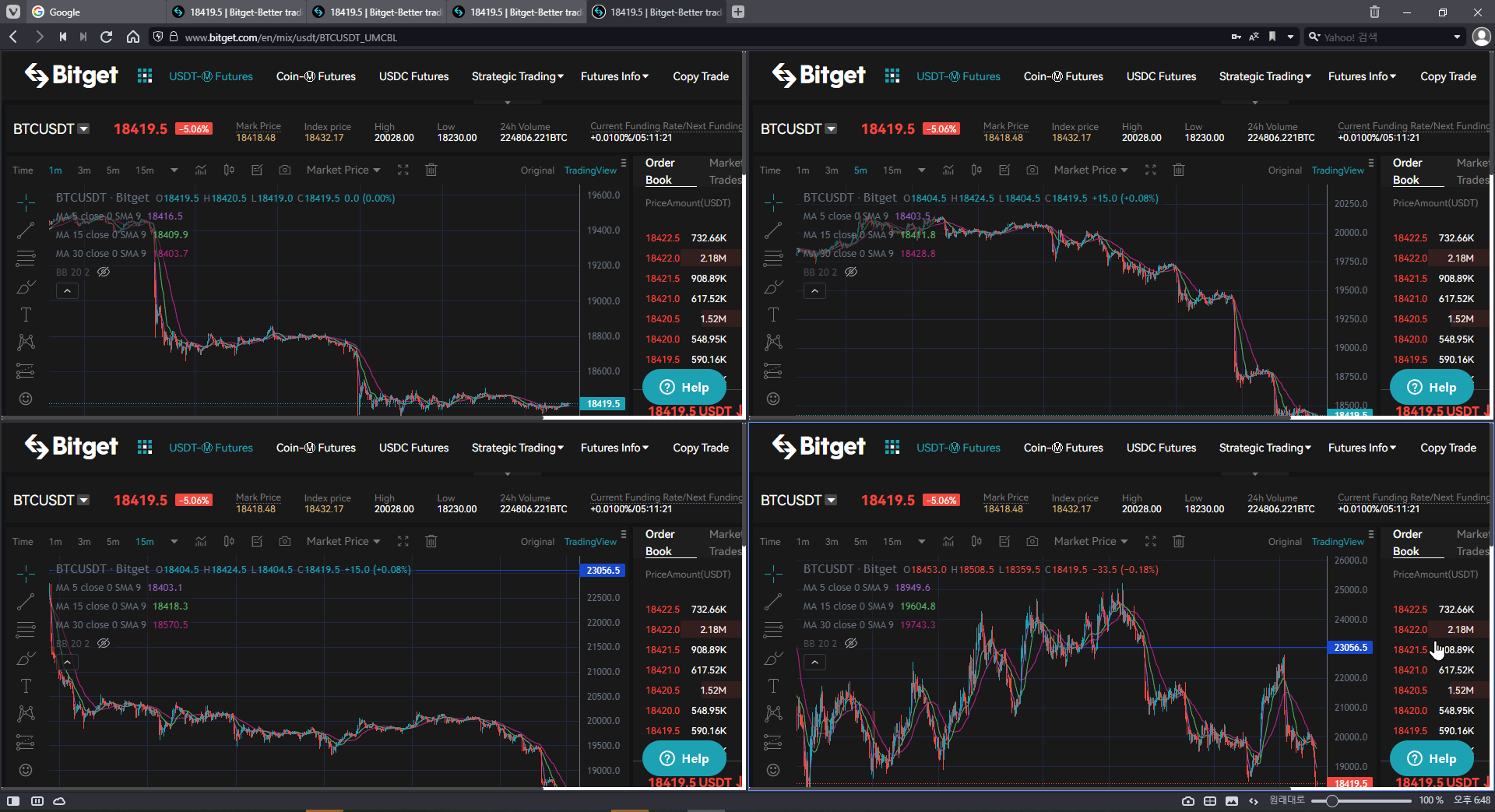Click 23056.5 price marker on bottom-right chart axis
Viewport: 1495px width, 812px height.
[1350, 647]
